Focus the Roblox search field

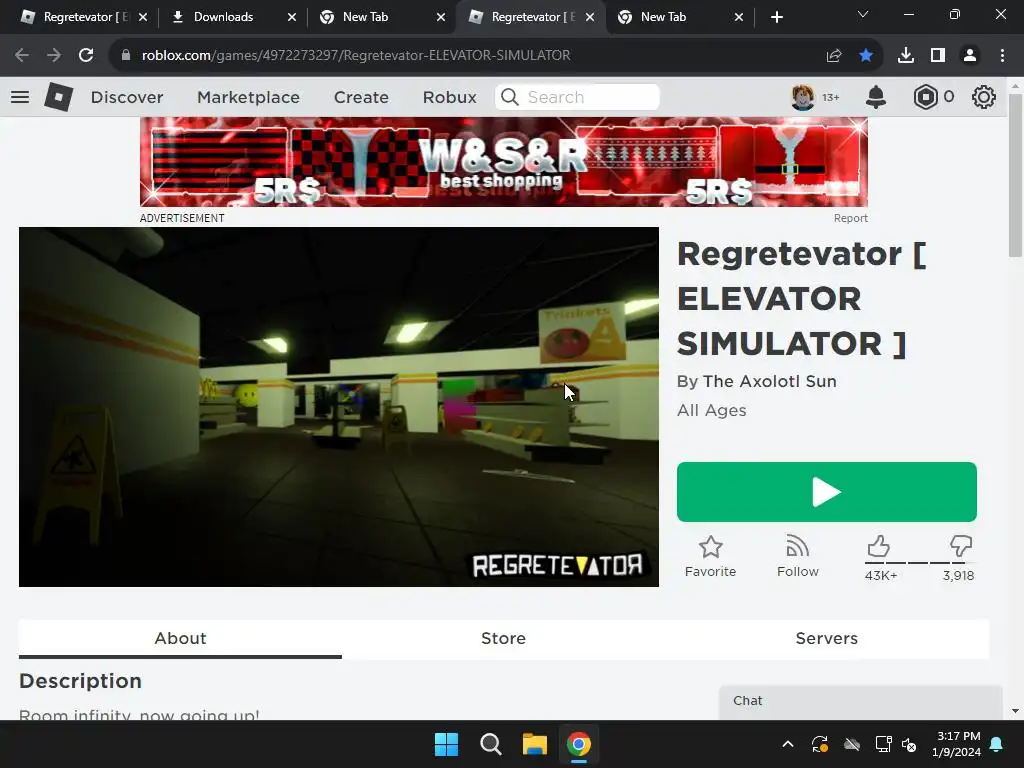pos(577,97)
